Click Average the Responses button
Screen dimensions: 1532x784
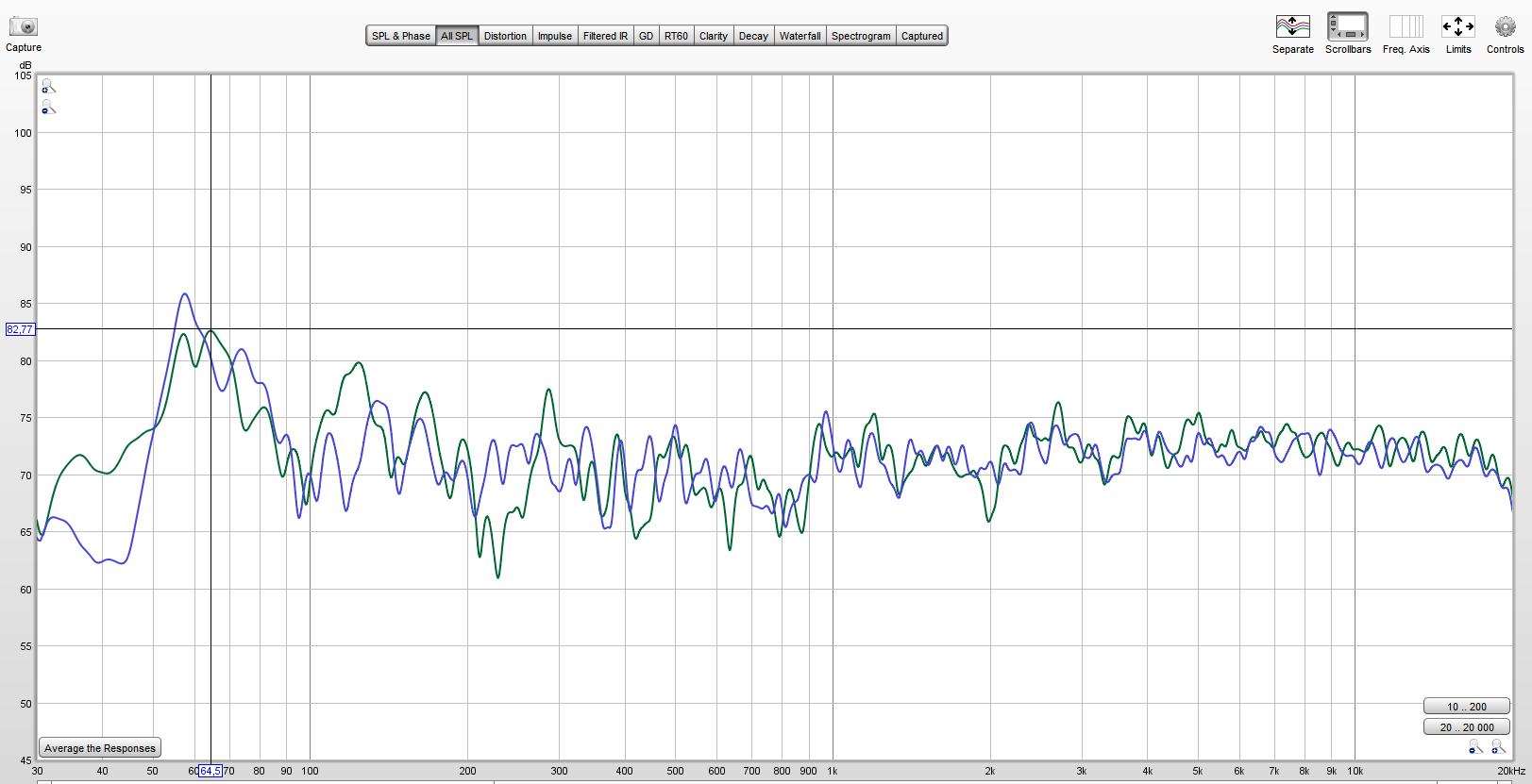point(100,748)
